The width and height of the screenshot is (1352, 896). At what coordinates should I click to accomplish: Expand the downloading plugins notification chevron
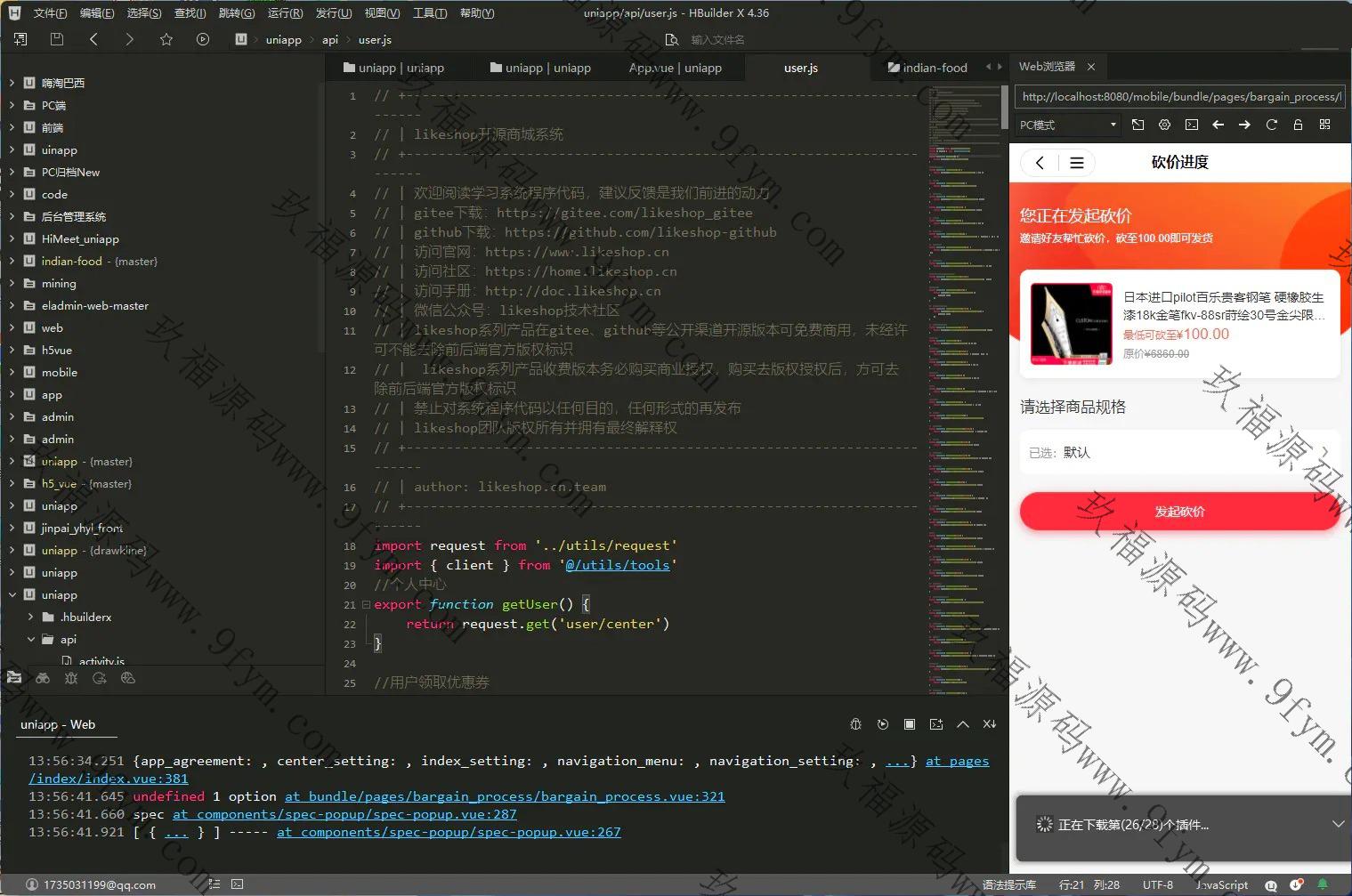(x=1337, y=824)
